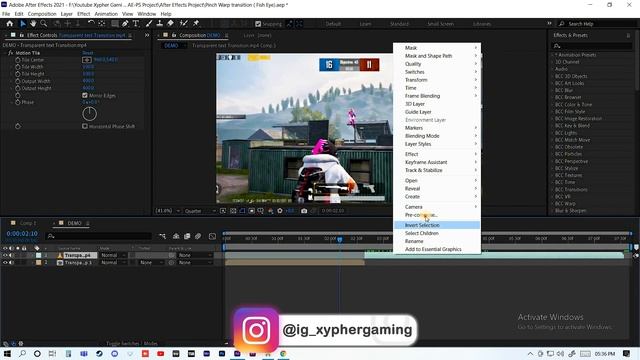The width and height of the screenshot is (640, 360).
Task: Adjust the Phase angle dial
Action: [x=89, y=114]
